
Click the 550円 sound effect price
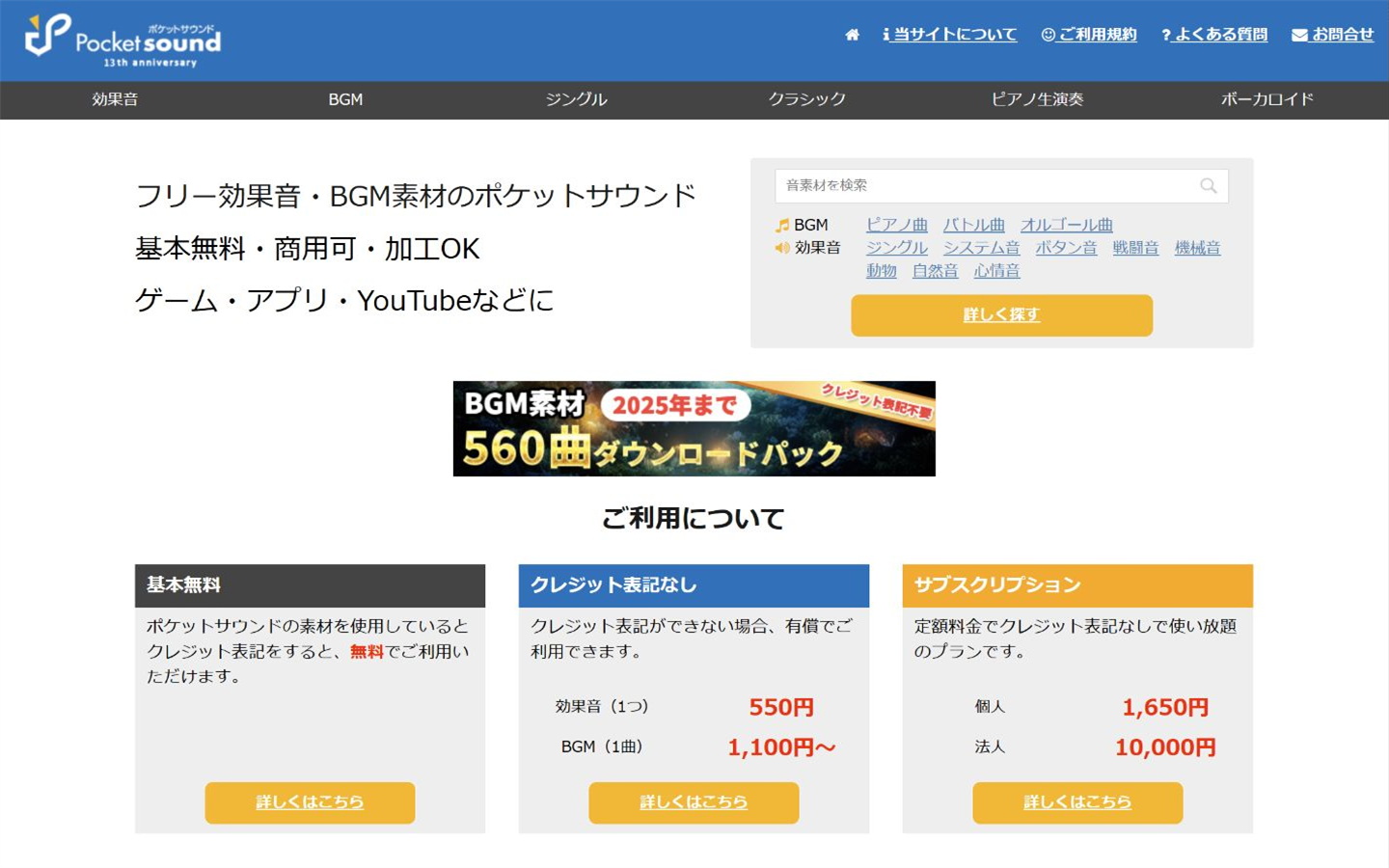tap(781, 707)
